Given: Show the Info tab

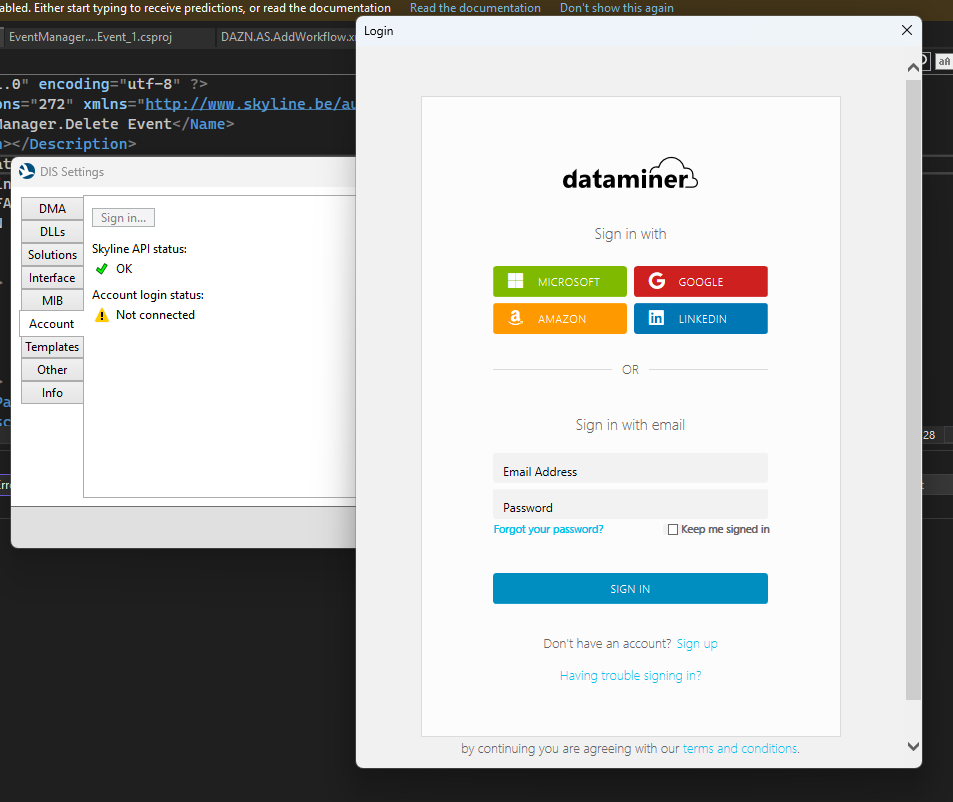Looking at the screenshot, I should click(52, 393).
